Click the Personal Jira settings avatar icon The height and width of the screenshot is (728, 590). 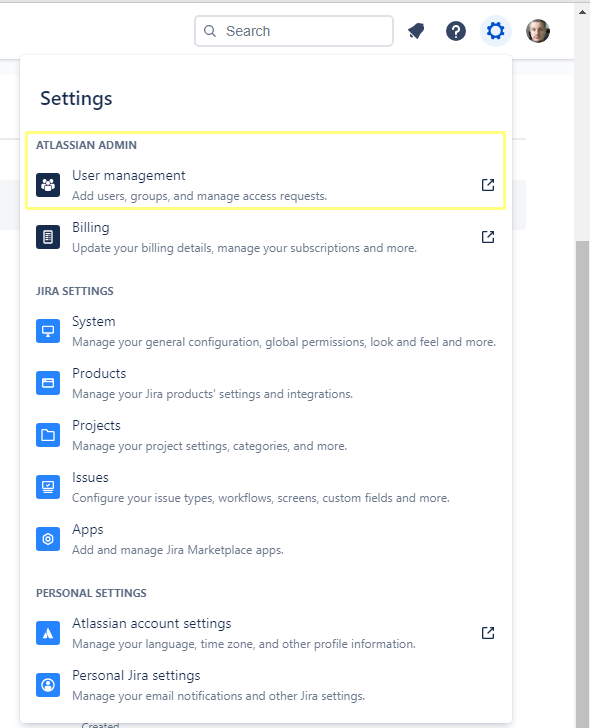click(x=48, y=685)
